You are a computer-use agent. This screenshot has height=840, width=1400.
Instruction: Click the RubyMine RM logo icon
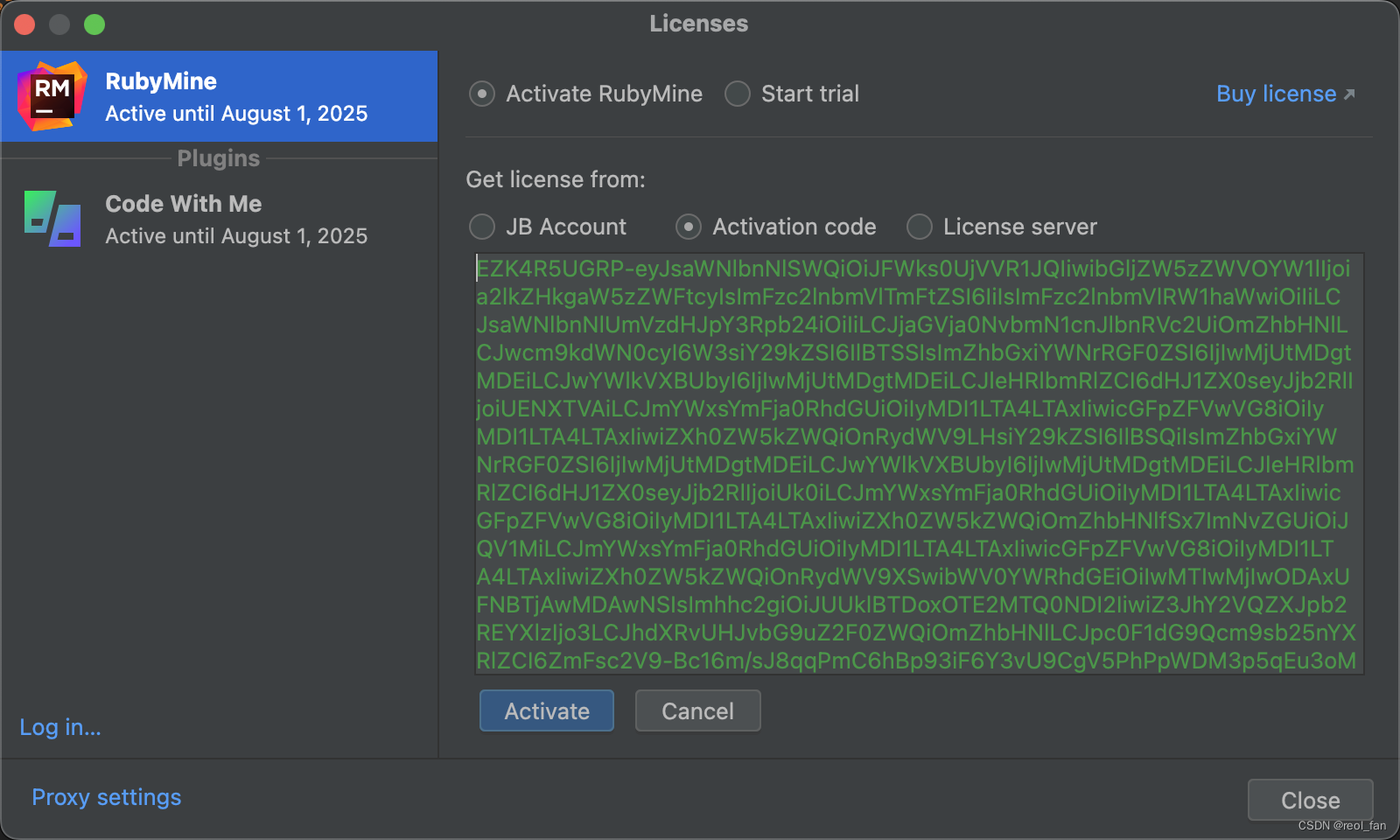pos(52,96)
